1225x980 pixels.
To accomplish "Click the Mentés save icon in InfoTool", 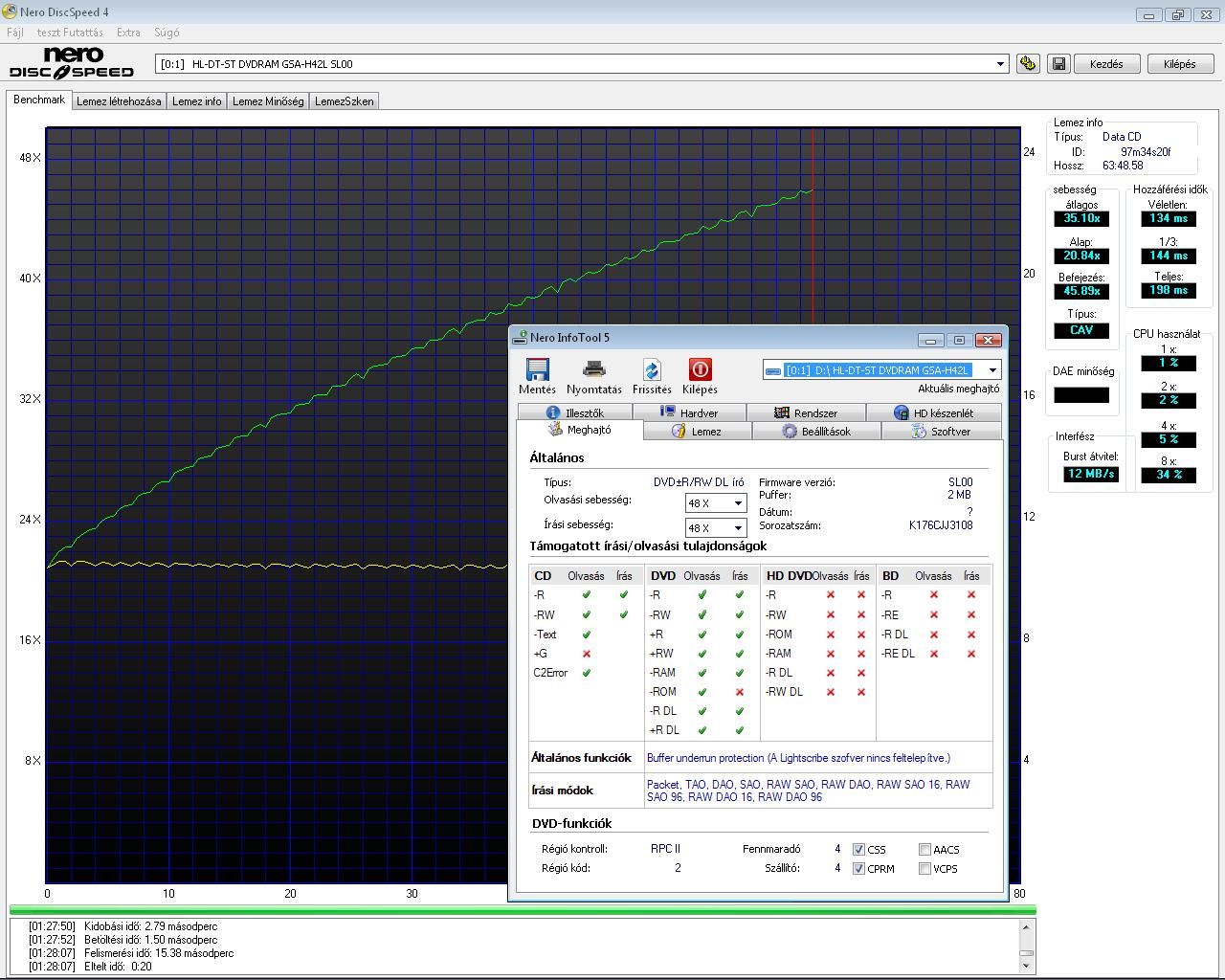I will click(537, 369).
